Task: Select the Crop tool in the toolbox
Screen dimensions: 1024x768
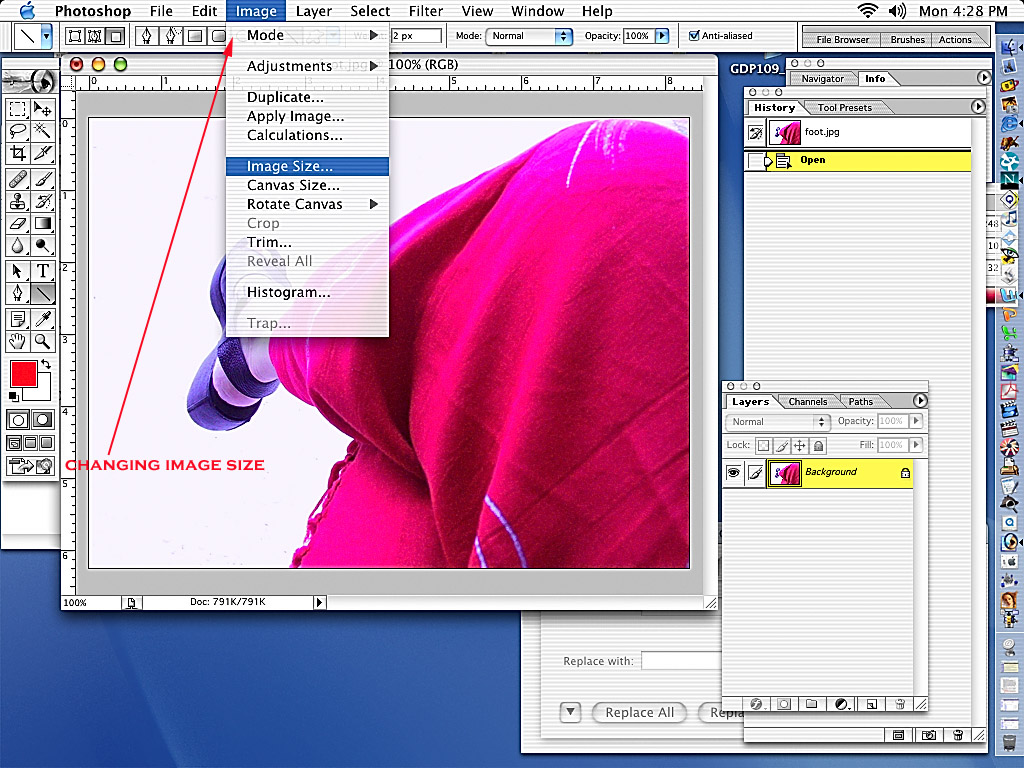Action: coord(18,153)
